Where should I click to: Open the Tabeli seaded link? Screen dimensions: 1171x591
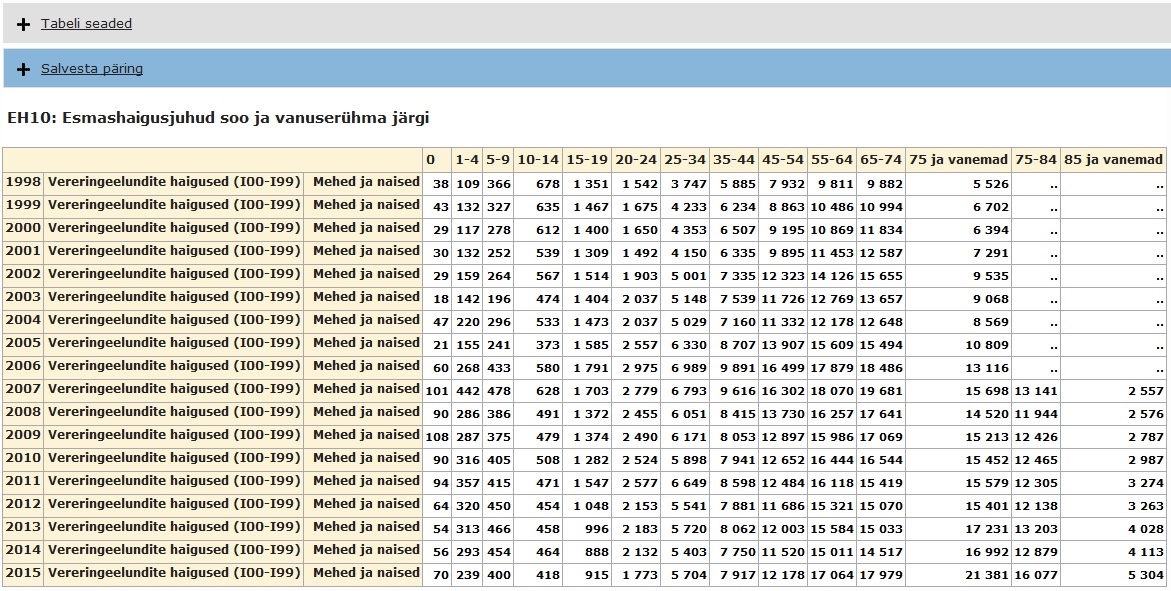(86, 24)
